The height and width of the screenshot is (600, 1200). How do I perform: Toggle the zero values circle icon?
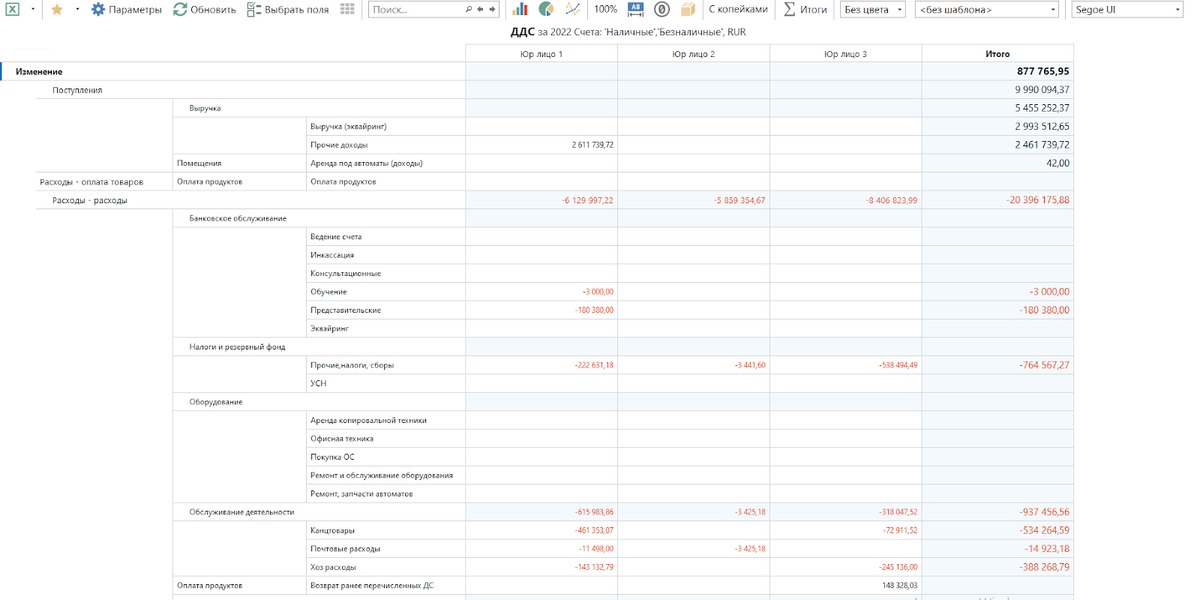pyautogui.click(x=661, y=9)
